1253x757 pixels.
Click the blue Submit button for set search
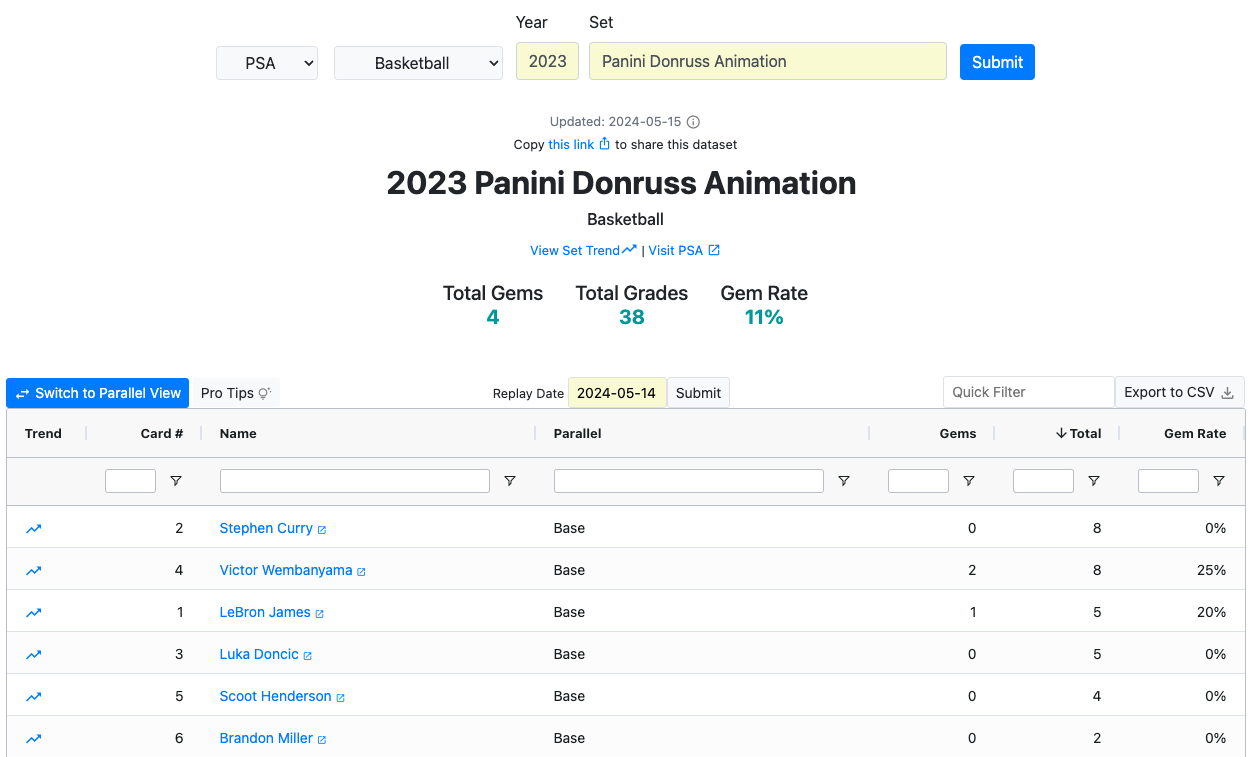tap(997, 62)
